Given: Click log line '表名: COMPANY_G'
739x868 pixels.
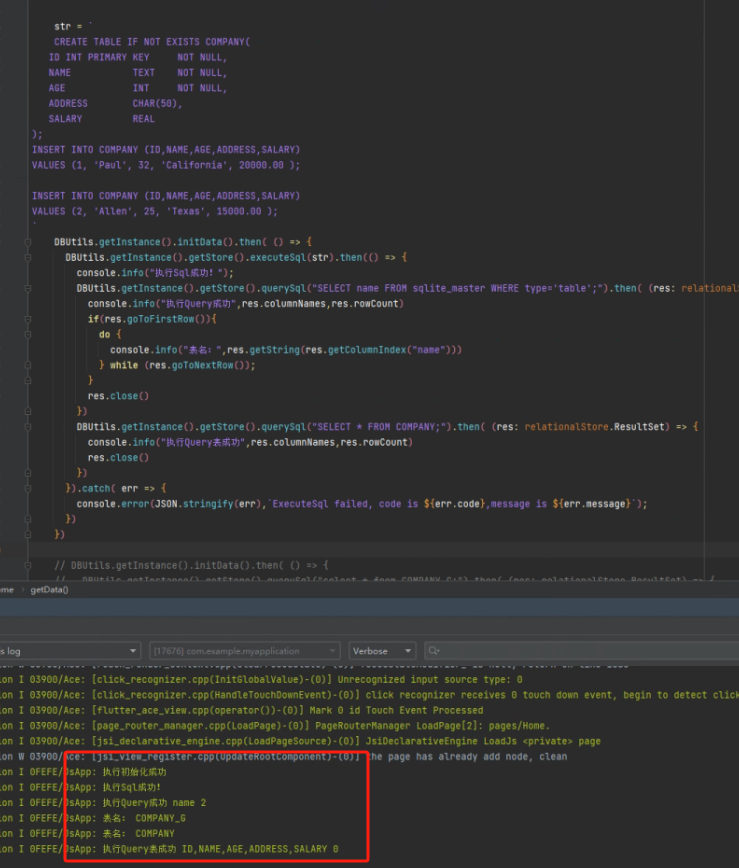Looking at the screenshot, I should point(93,818).
